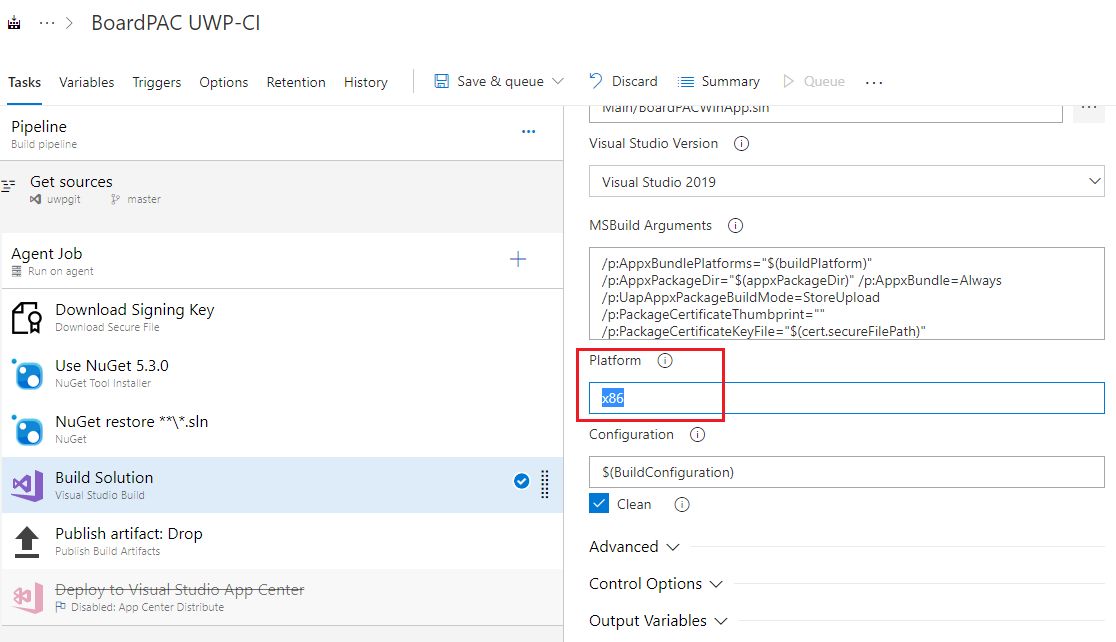Select the Pipeline header row
The height and width of the screenshot is (642, 1116).
[x=282, y=133]
